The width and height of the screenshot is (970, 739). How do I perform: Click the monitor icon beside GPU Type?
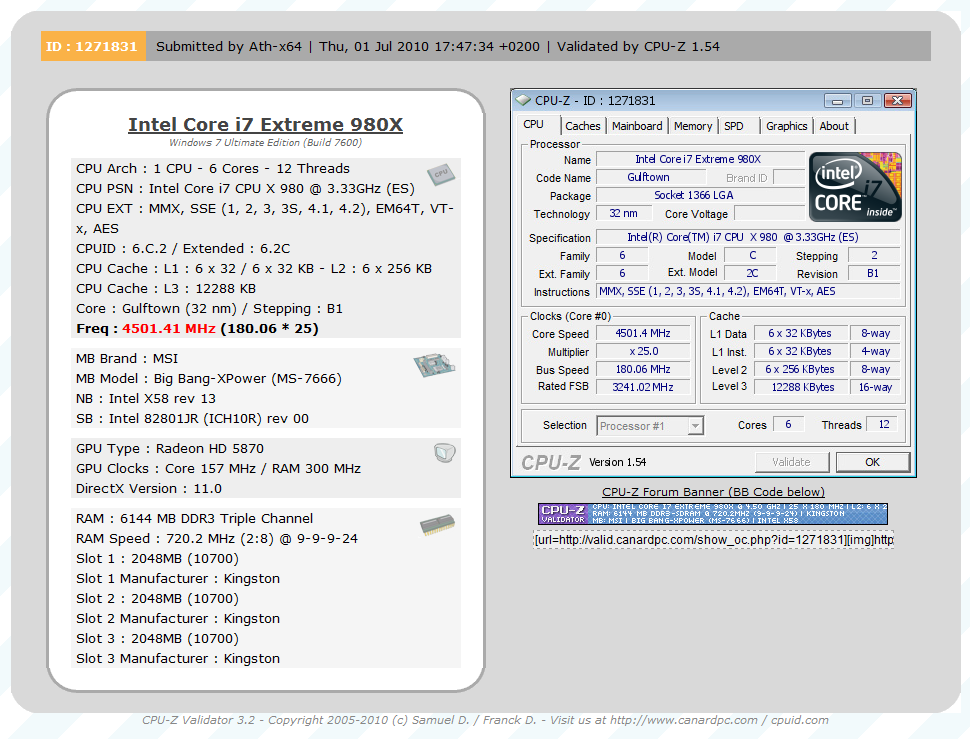click(445, 453)
